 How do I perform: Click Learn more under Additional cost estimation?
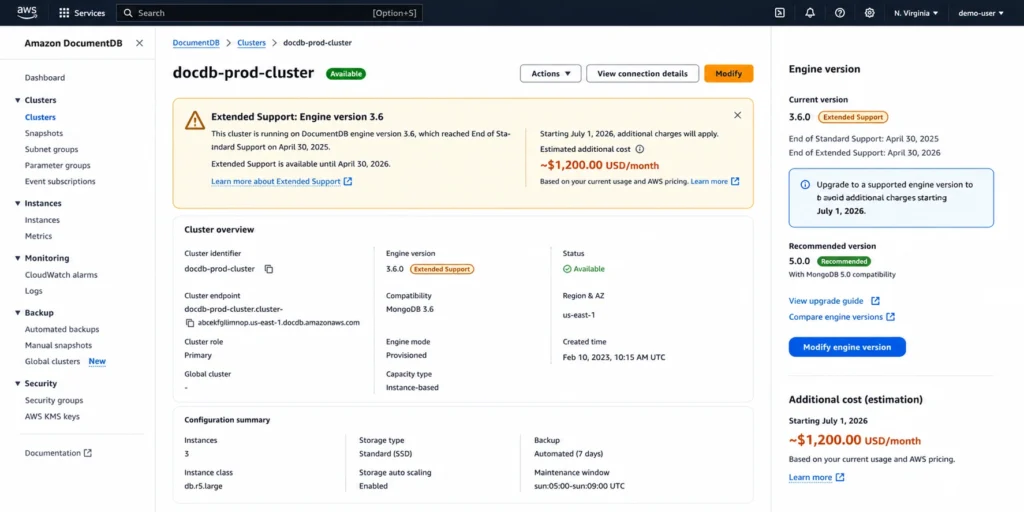810,477
